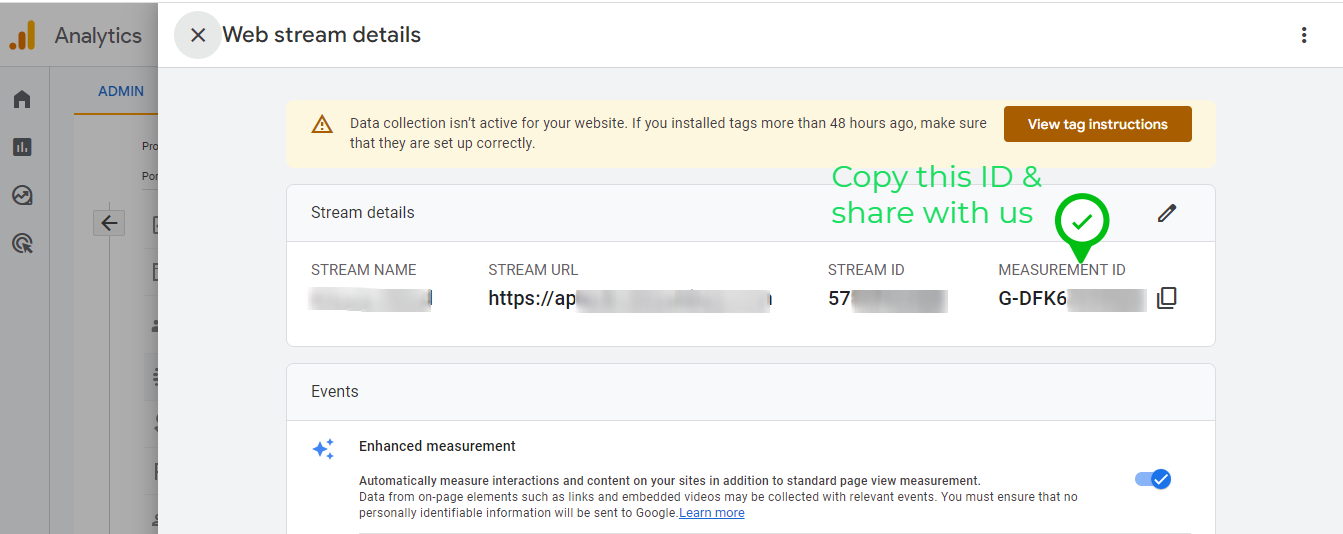Click the Google Analytics logo
The width and height of the screenshot is (1343, 534).
point(22,35)
